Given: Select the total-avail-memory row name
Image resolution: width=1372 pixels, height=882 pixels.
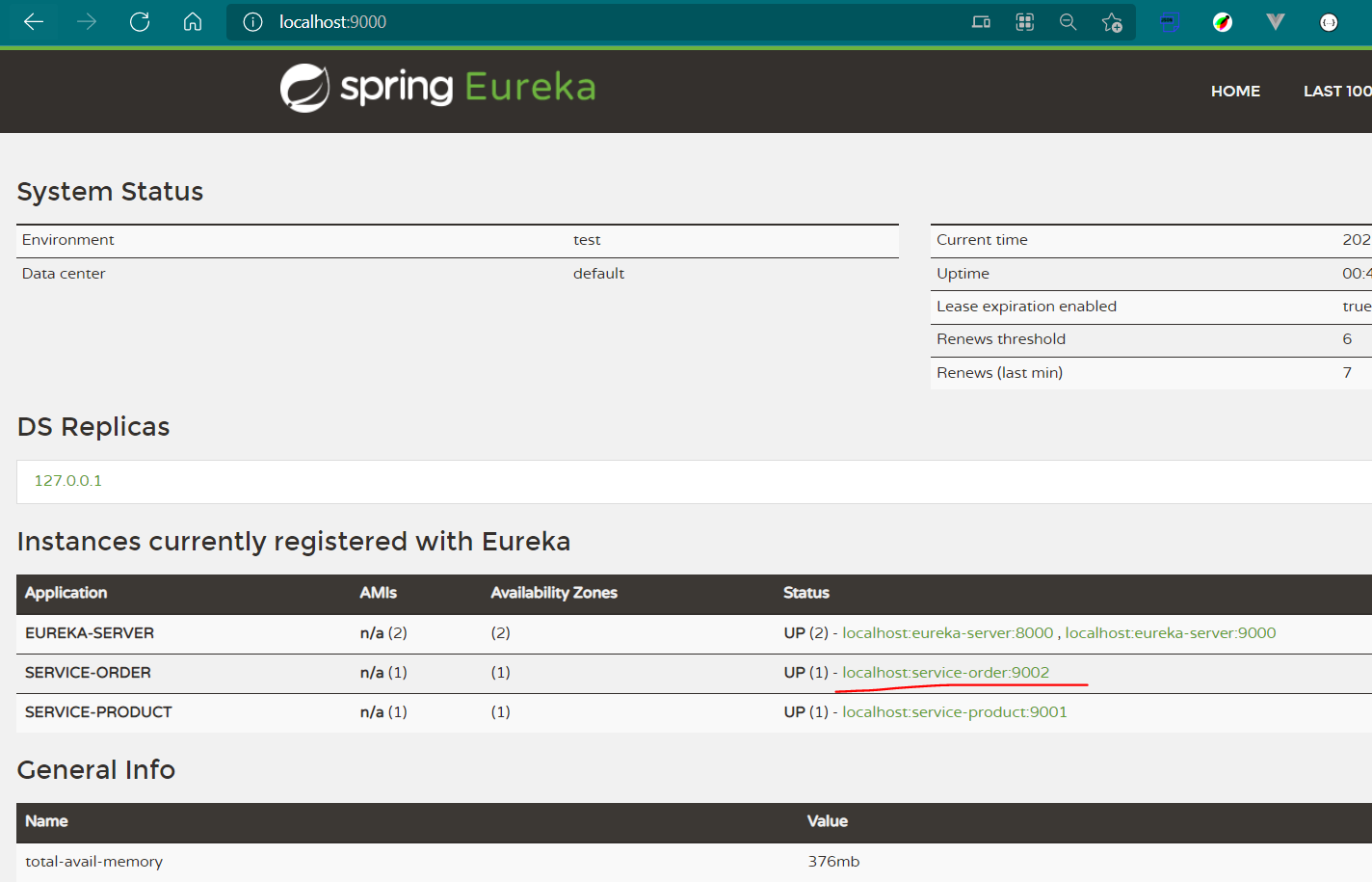Looking at the screenshot, I should click(93, 861).
